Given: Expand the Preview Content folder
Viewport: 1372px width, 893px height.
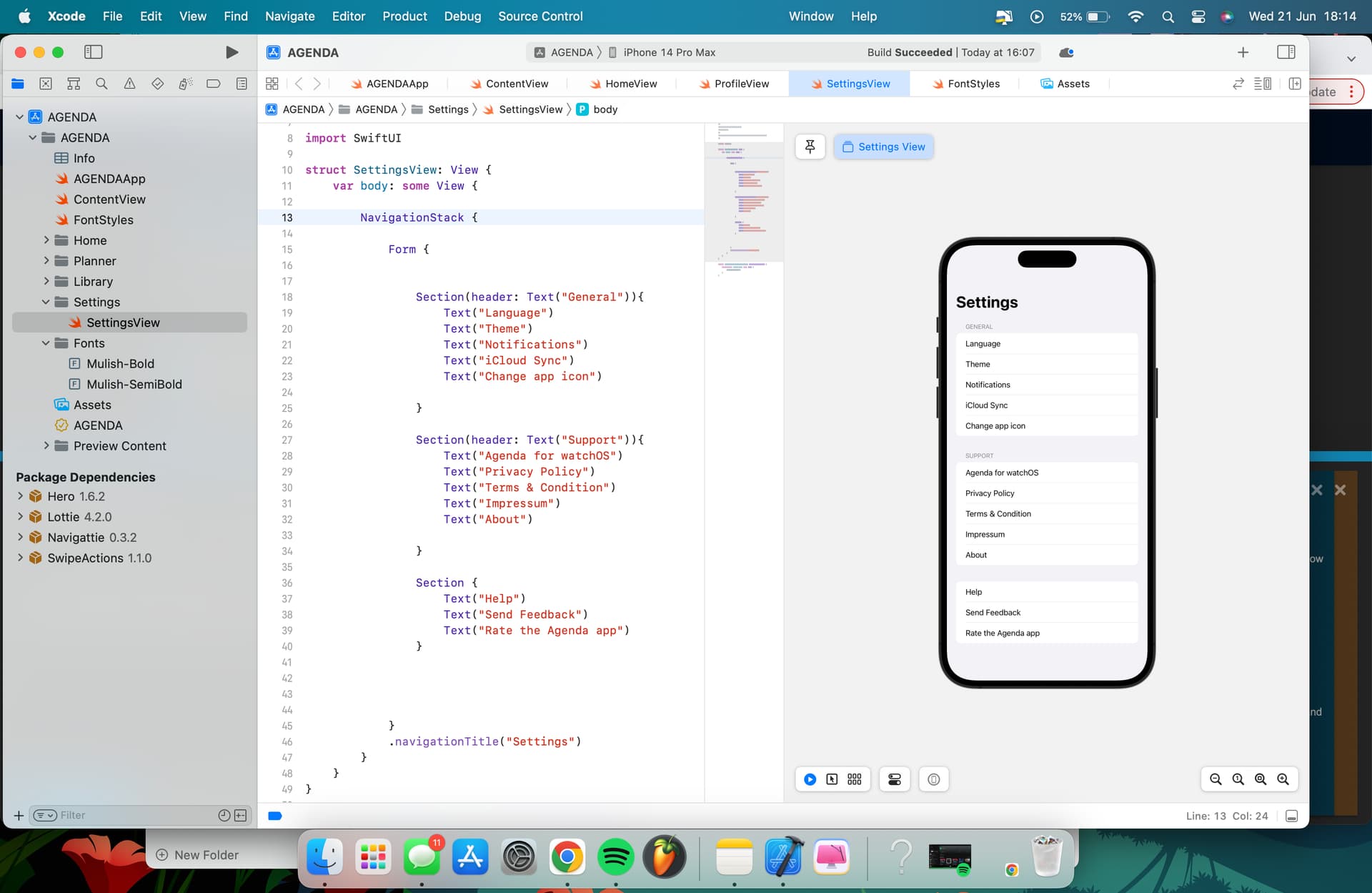Looking at the screenshot, I should click(46, 445).
